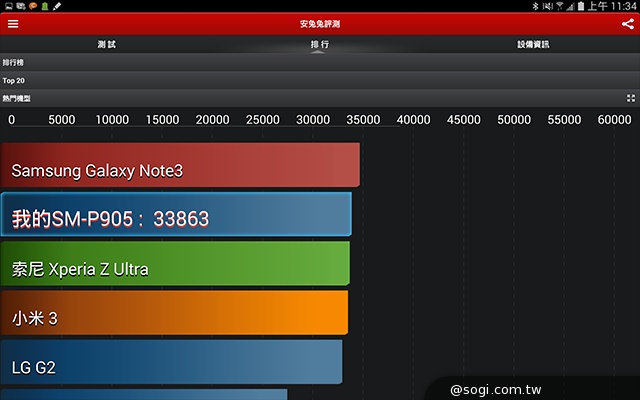The height and width of the screenshot is (400, 640).
Task: Tap the pen notification icon in the status bar
Action: pos(56,6)
